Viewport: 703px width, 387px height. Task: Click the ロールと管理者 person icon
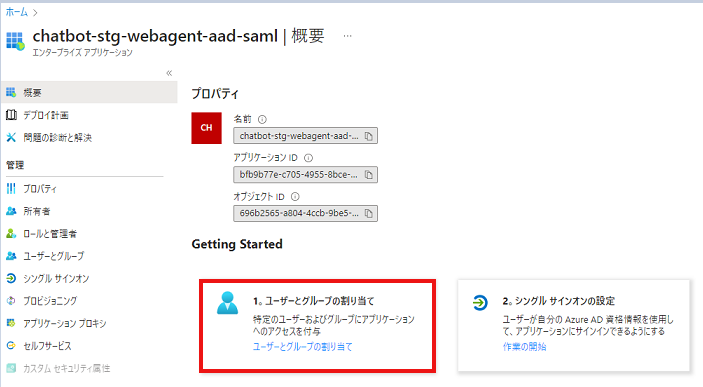pos(11,233)
